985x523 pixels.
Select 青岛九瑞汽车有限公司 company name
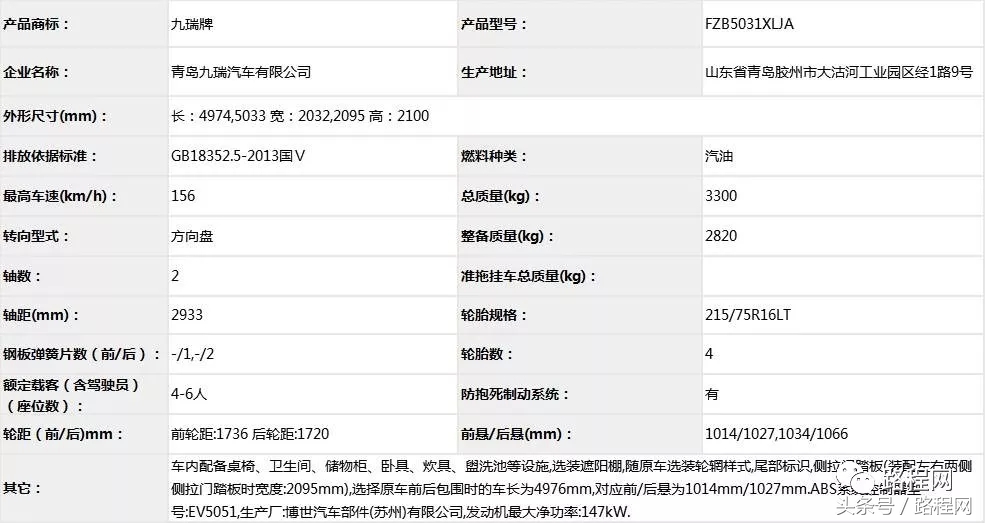pos(241,72)
